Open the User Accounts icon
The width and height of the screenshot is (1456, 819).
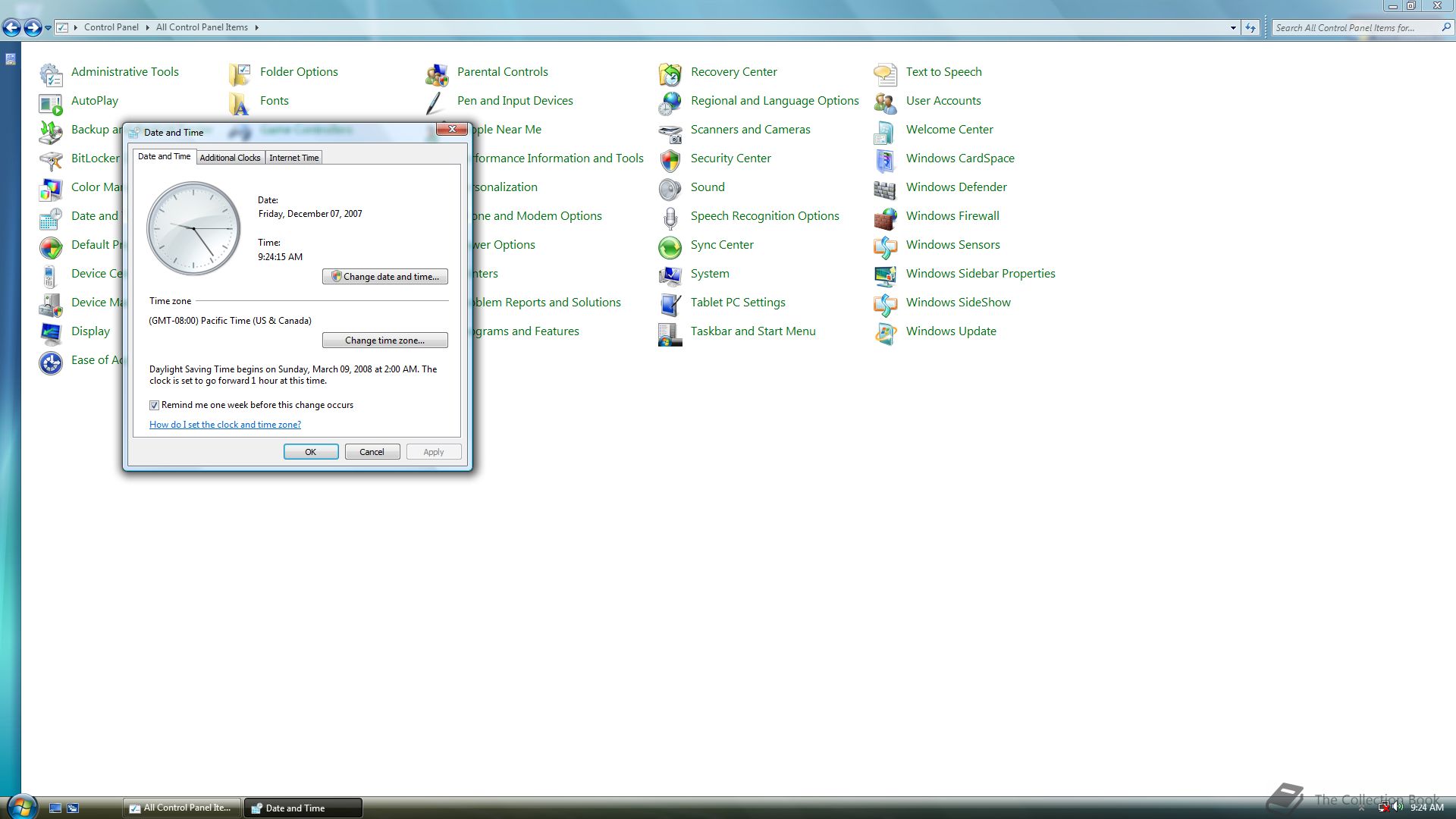pos(886,103)
